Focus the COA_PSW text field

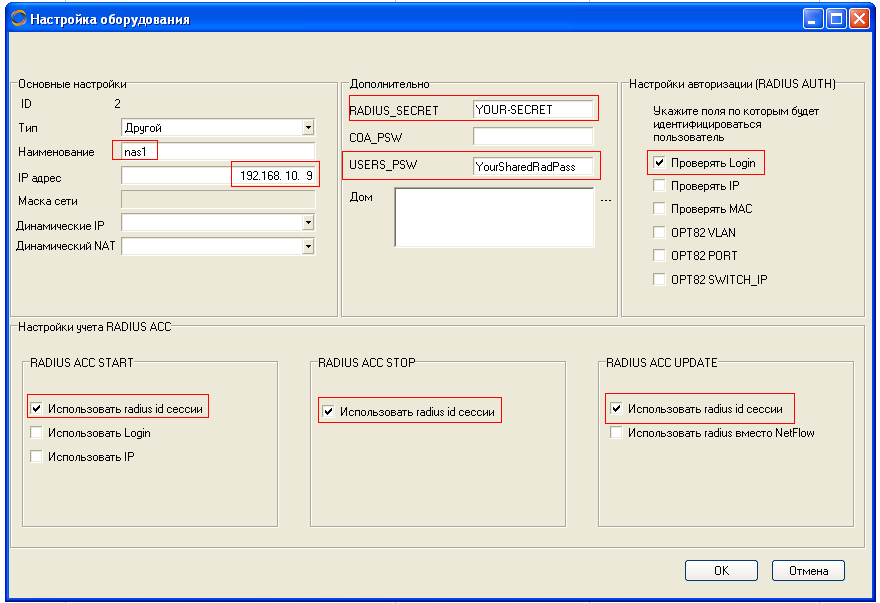tap(532, 136)
